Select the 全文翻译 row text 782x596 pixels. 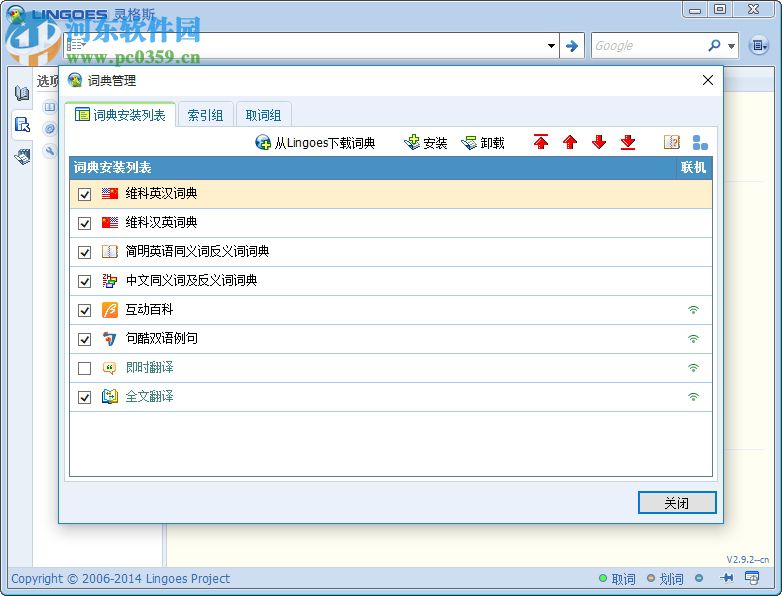pos(149,397)
